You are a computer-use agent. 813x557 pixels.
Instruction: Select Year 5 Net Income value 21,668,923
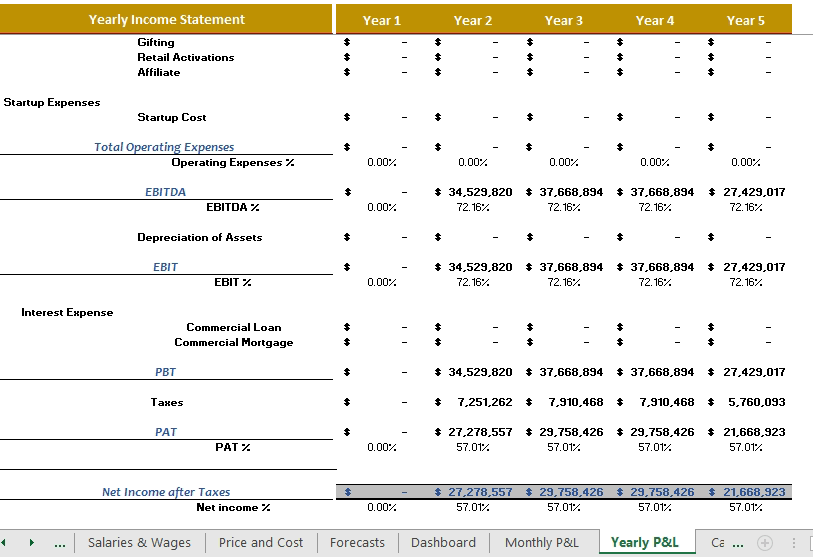click(754, 492)
